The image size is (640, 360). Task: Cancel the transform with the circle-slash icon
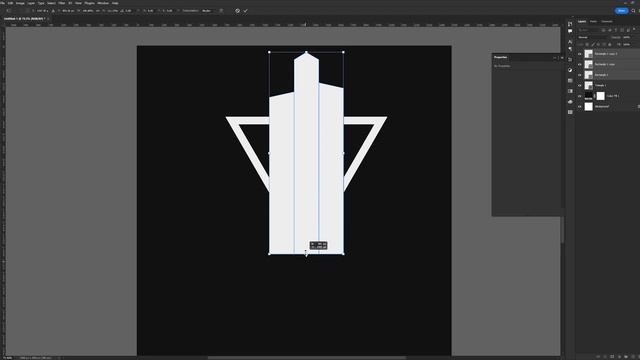pyautogui.click(x=238, y=11)
